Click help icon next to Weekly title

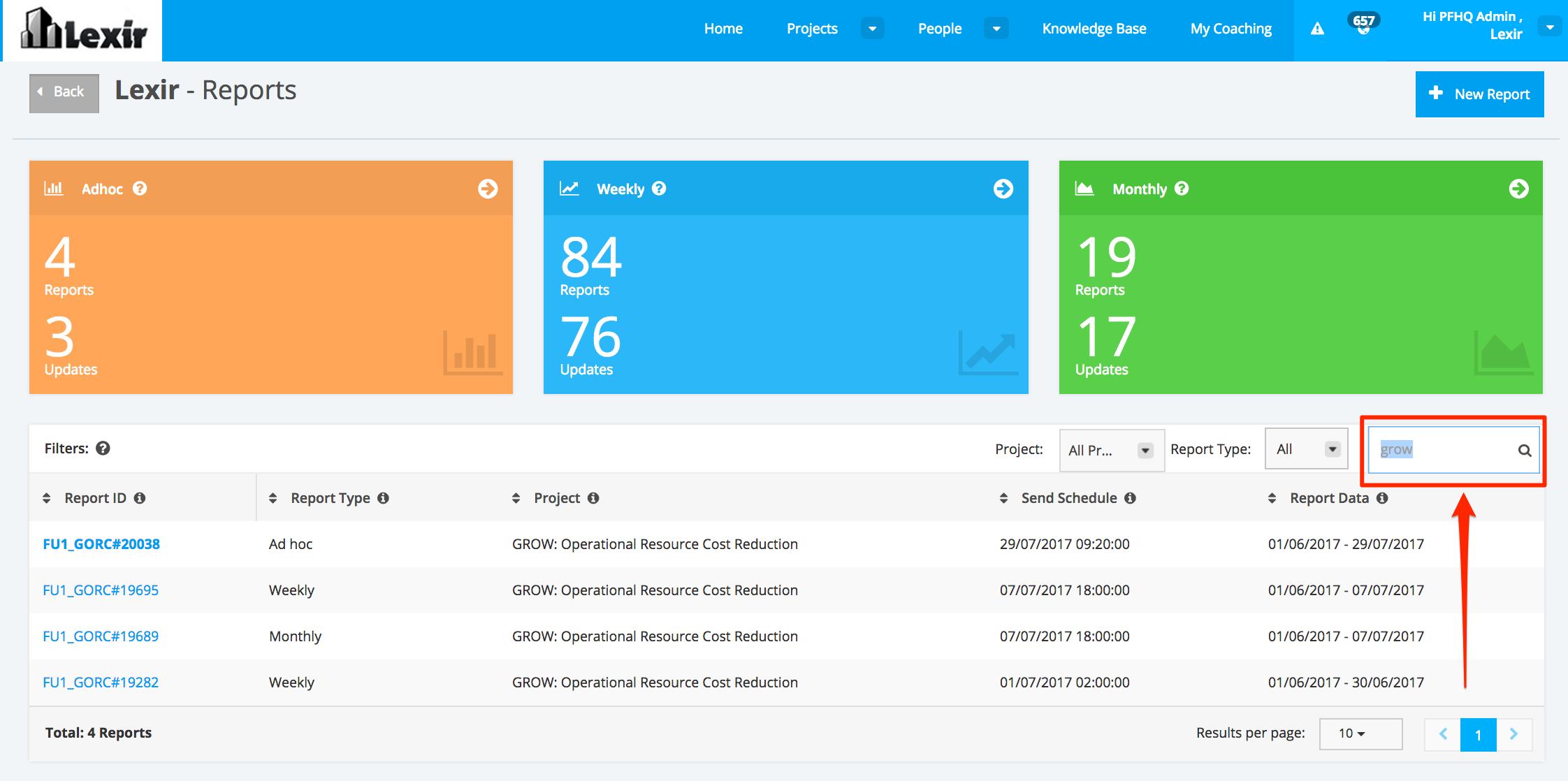click(x=659, y=189)
